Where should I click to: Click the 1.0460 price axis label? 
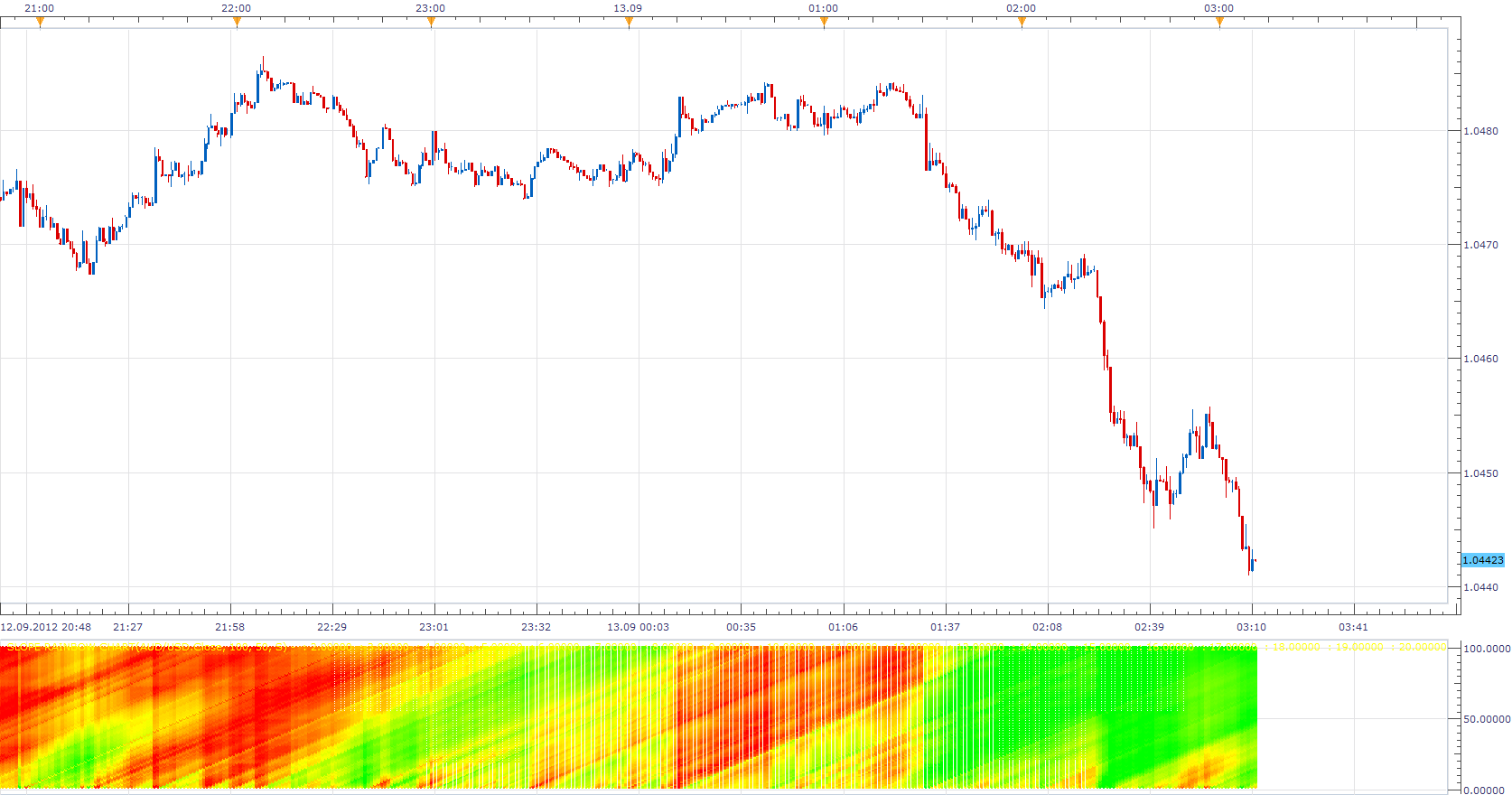coord(1480,359)
